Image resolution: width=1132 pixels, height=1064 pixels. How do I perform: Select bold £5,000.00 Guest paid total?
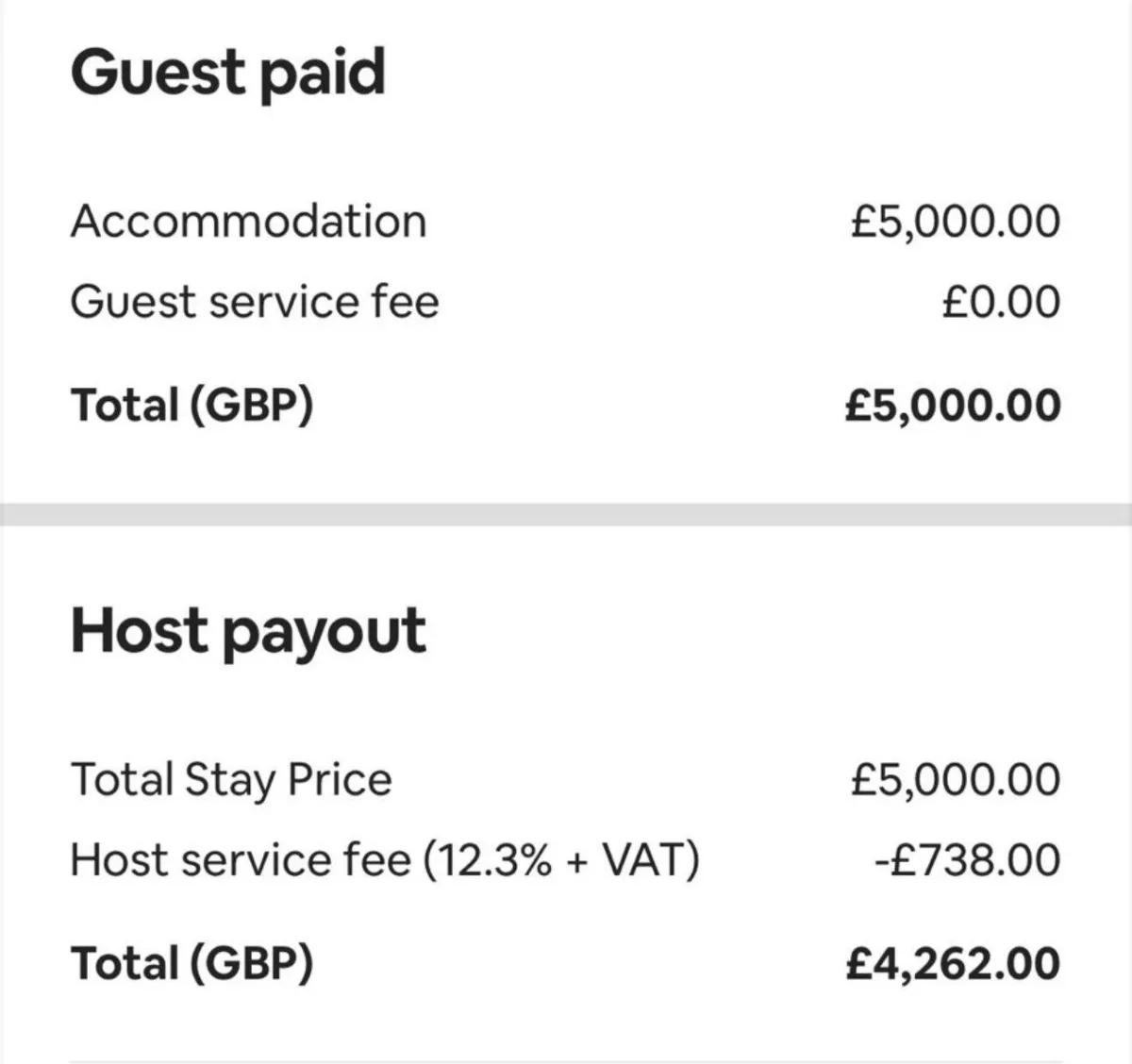[x=953, y=405]
